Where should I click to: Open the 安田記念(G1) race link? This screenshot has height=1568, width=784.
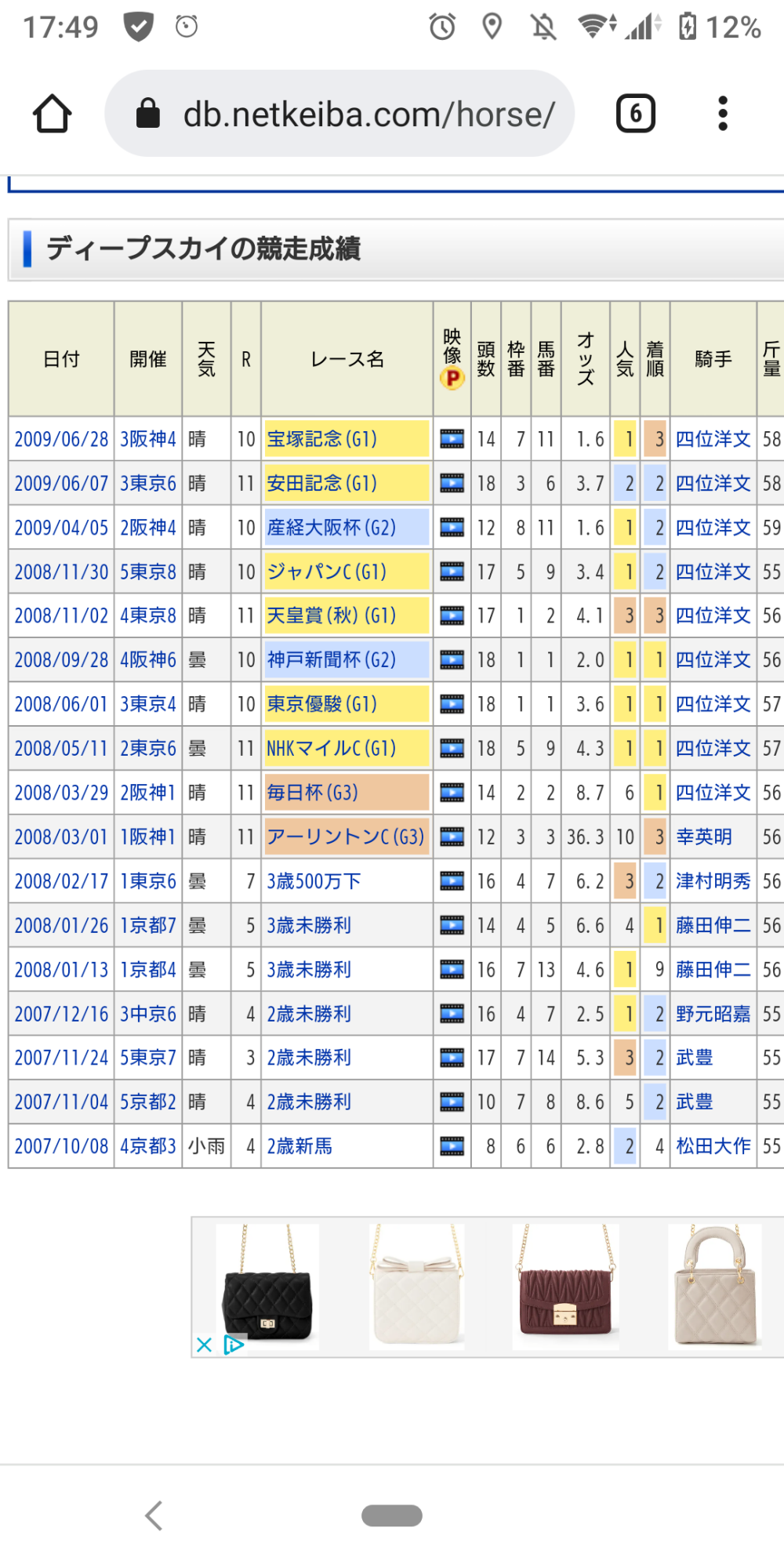coord(322,484)
